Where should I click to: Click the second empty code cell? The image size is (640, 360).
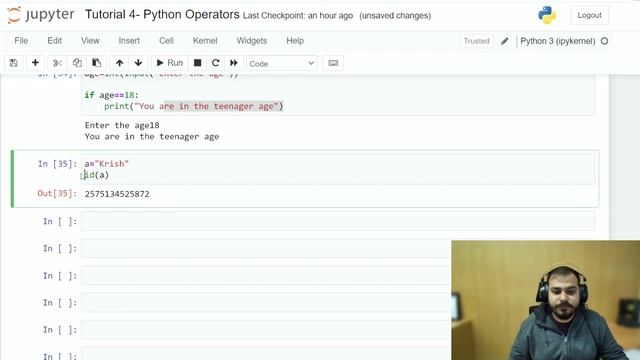click(x=266, y=248)
